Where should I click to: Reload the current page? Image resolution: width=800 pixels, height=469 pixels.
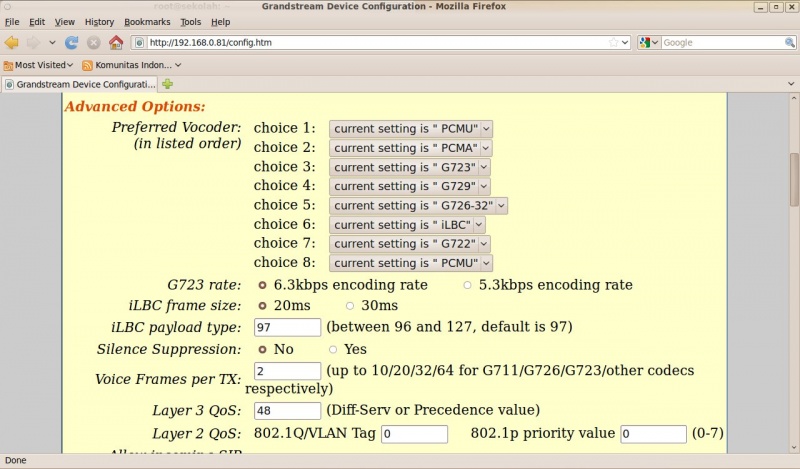[72, 43]
